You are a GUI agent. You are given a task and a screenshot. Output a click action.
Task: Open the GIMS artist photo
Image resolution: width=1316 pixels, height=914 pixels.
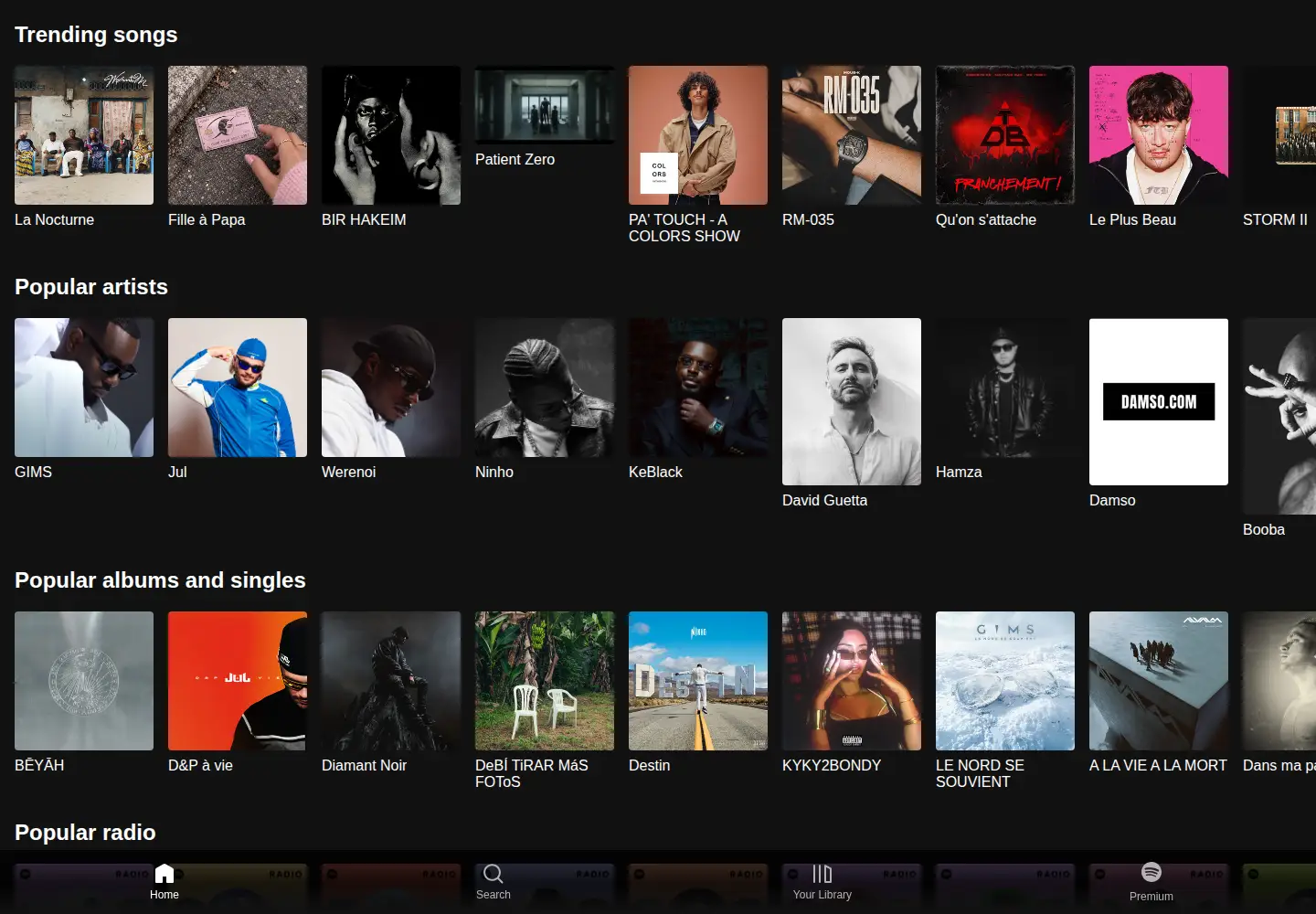[x=84, y=388]
